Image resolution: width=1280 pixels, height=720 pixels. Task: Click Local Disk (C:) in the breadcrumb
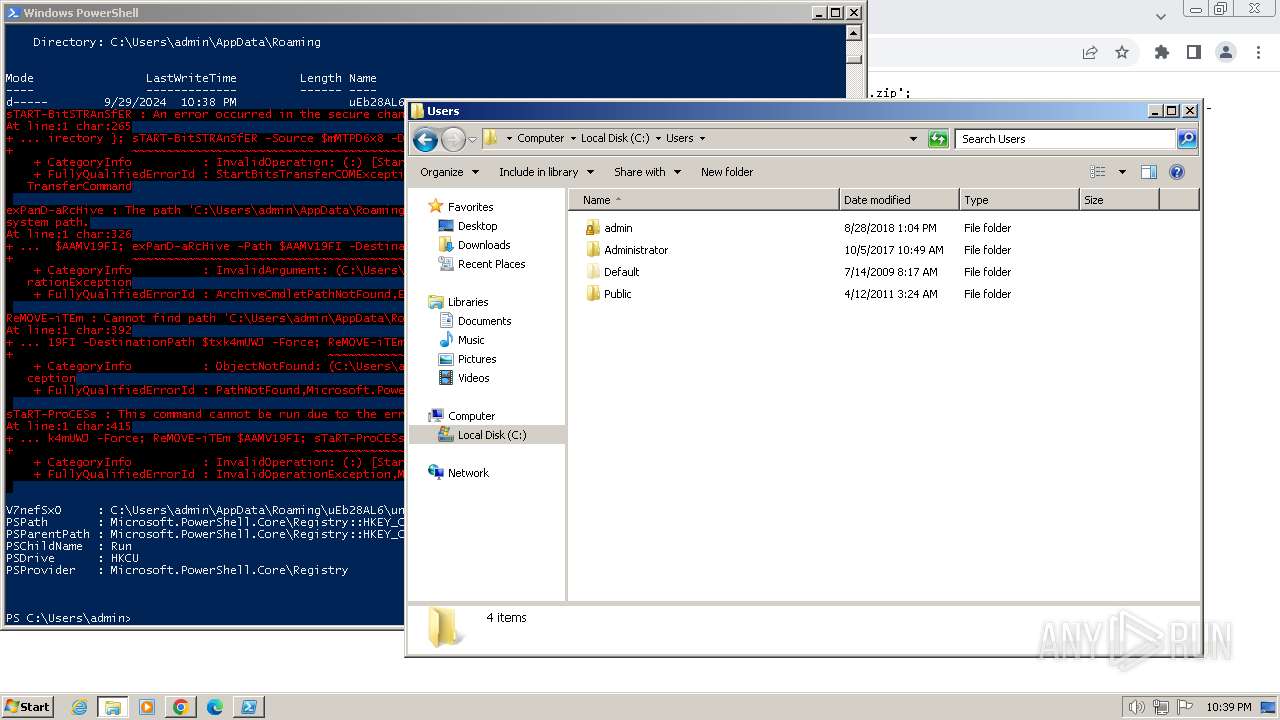tap(616, 139)
